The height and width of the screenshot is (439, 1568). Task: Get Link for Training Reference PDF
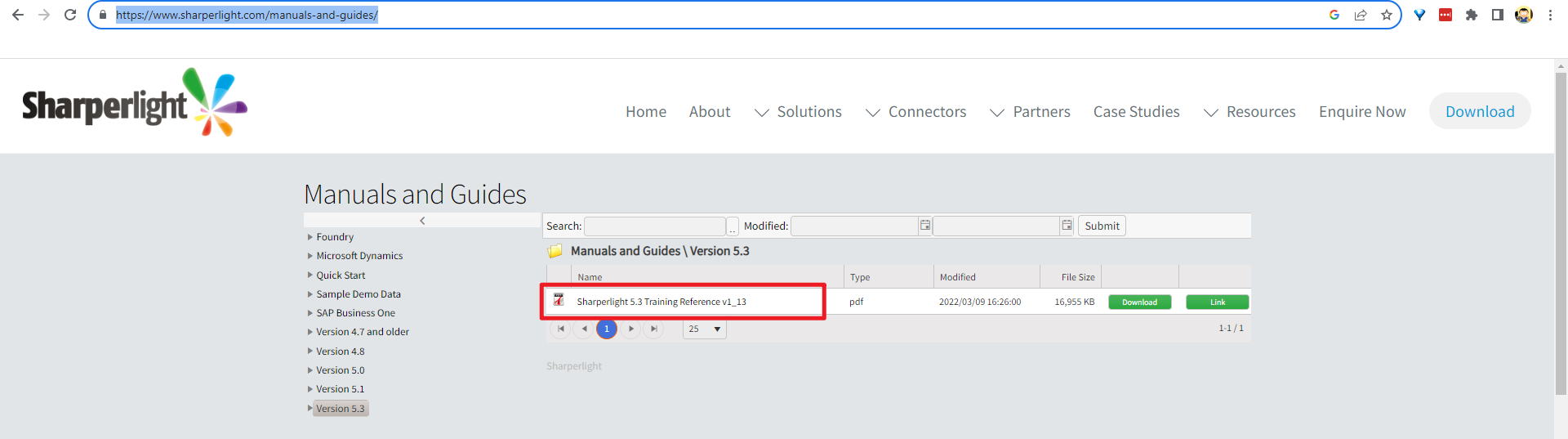coord(1218,302)
